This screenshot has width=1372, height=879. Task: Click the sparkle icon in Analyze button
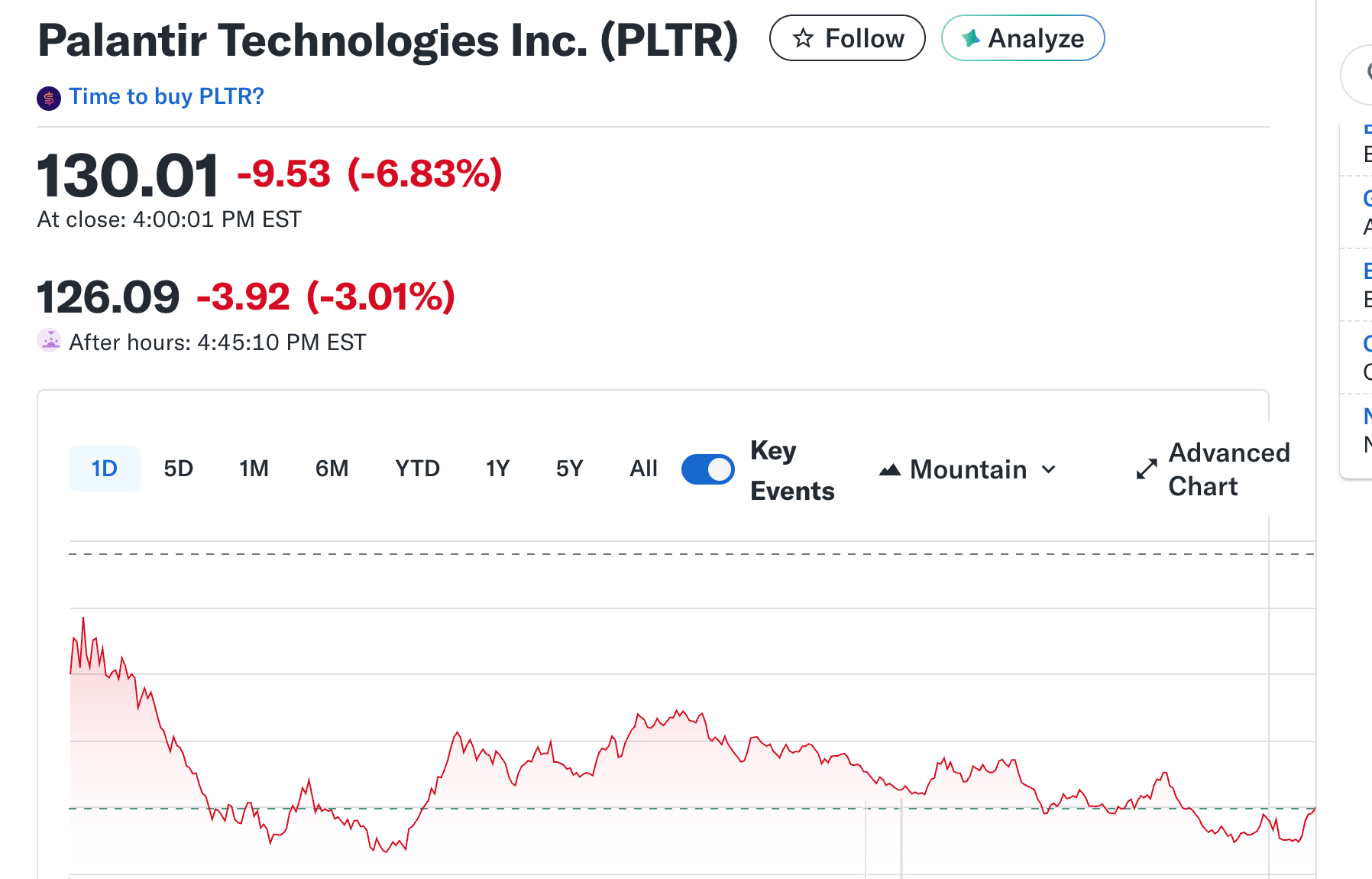(x=970, y=38)
